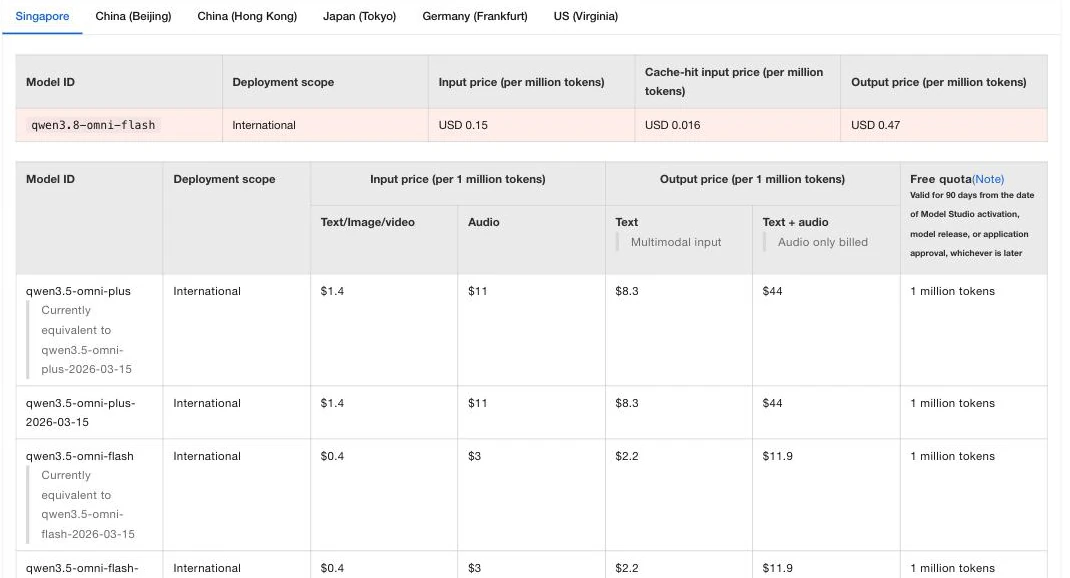The width and height of the screenshot is (1070, 578).
Task: Click the qwen3.8-omni-flash model ID code
Action: coord(93,125)
